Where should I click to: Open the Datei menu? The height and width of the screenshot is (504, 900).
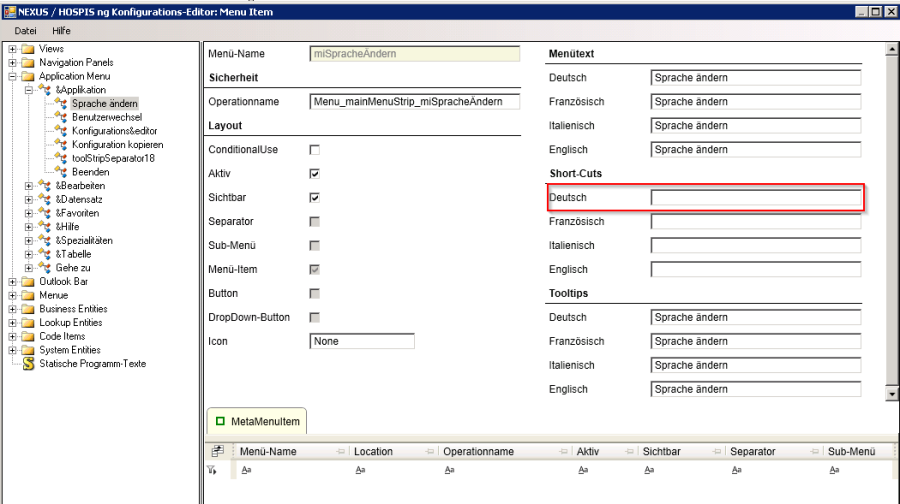point(25,31)
